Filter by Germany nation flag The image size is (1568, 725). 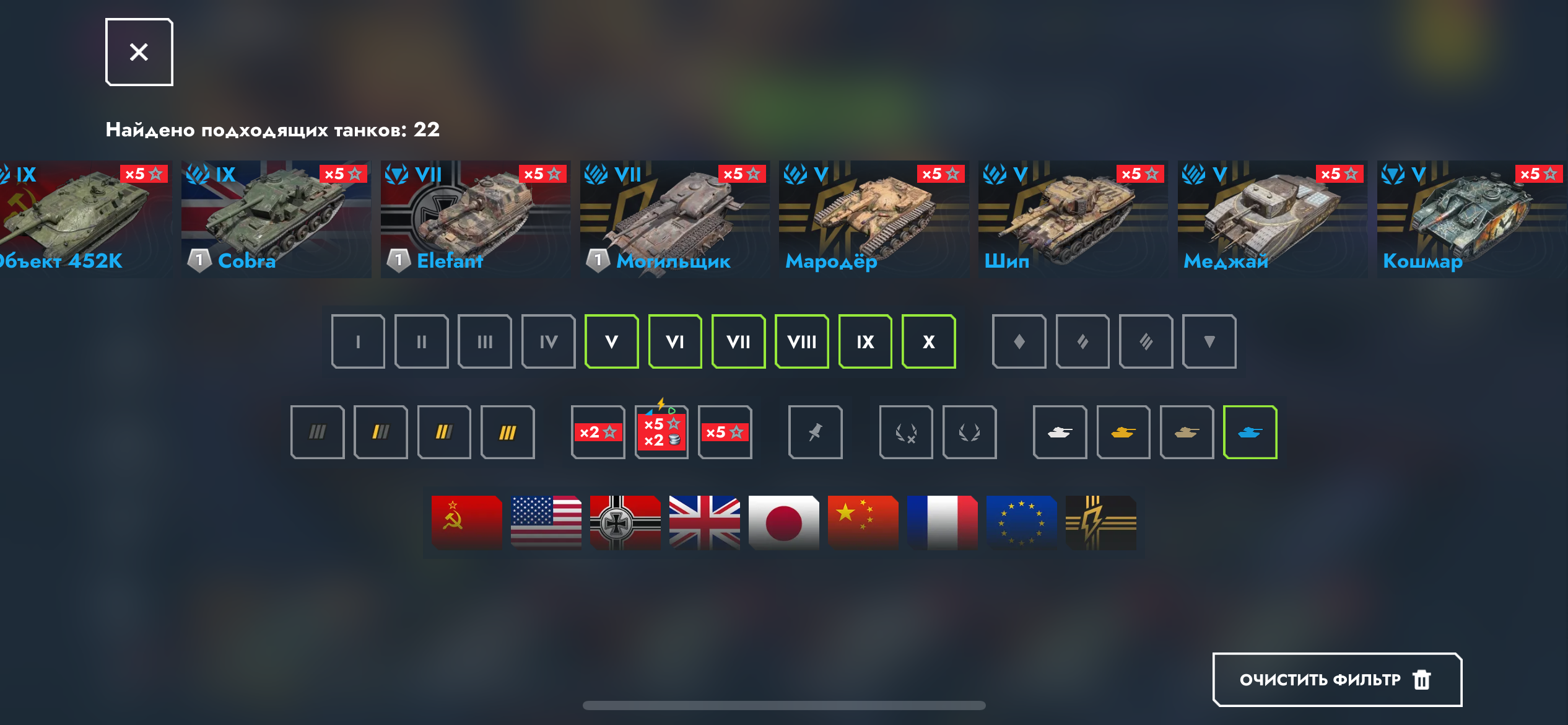tap(625, 522)
